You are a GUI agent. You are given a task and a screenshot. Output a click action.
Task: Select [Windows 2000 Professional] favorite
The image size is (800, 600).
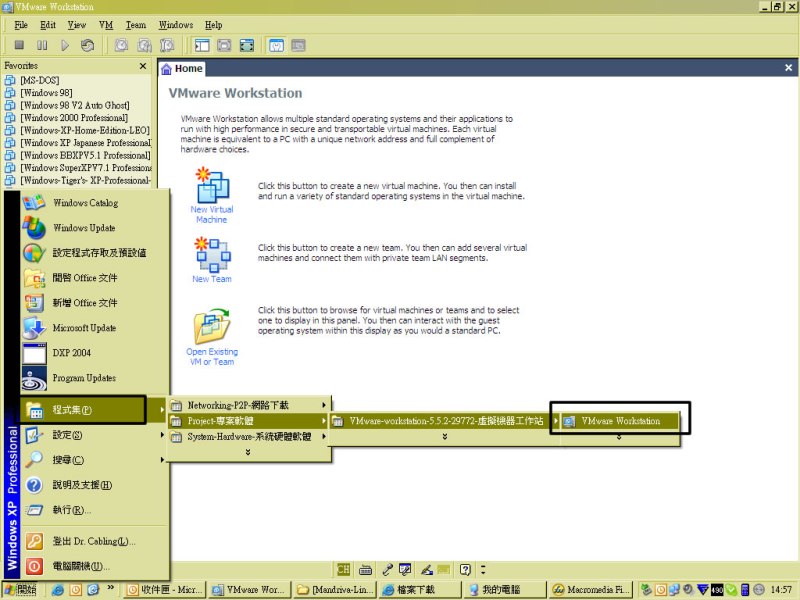coord(74,117)
